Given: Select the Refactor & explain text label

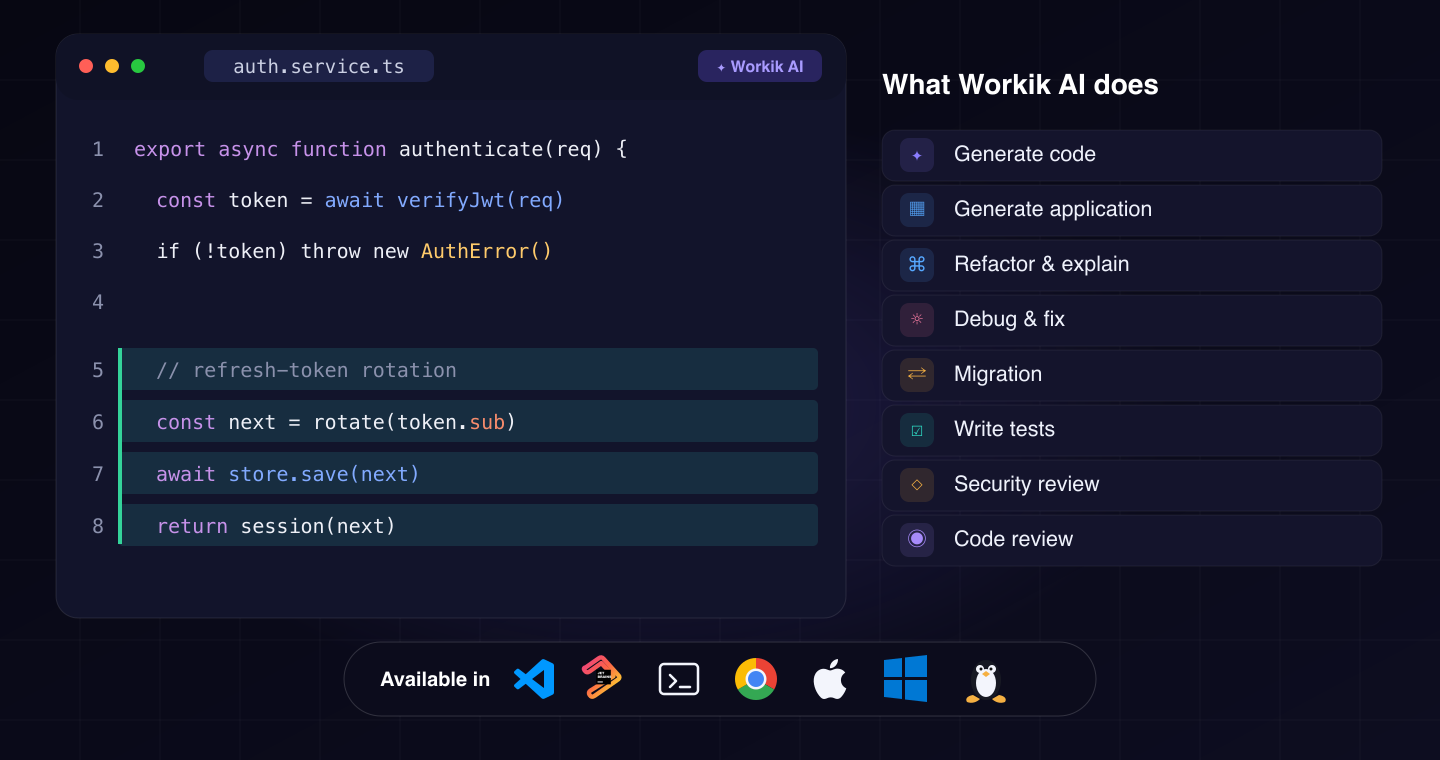Looking at the screenshot, I should (1042, 264).
